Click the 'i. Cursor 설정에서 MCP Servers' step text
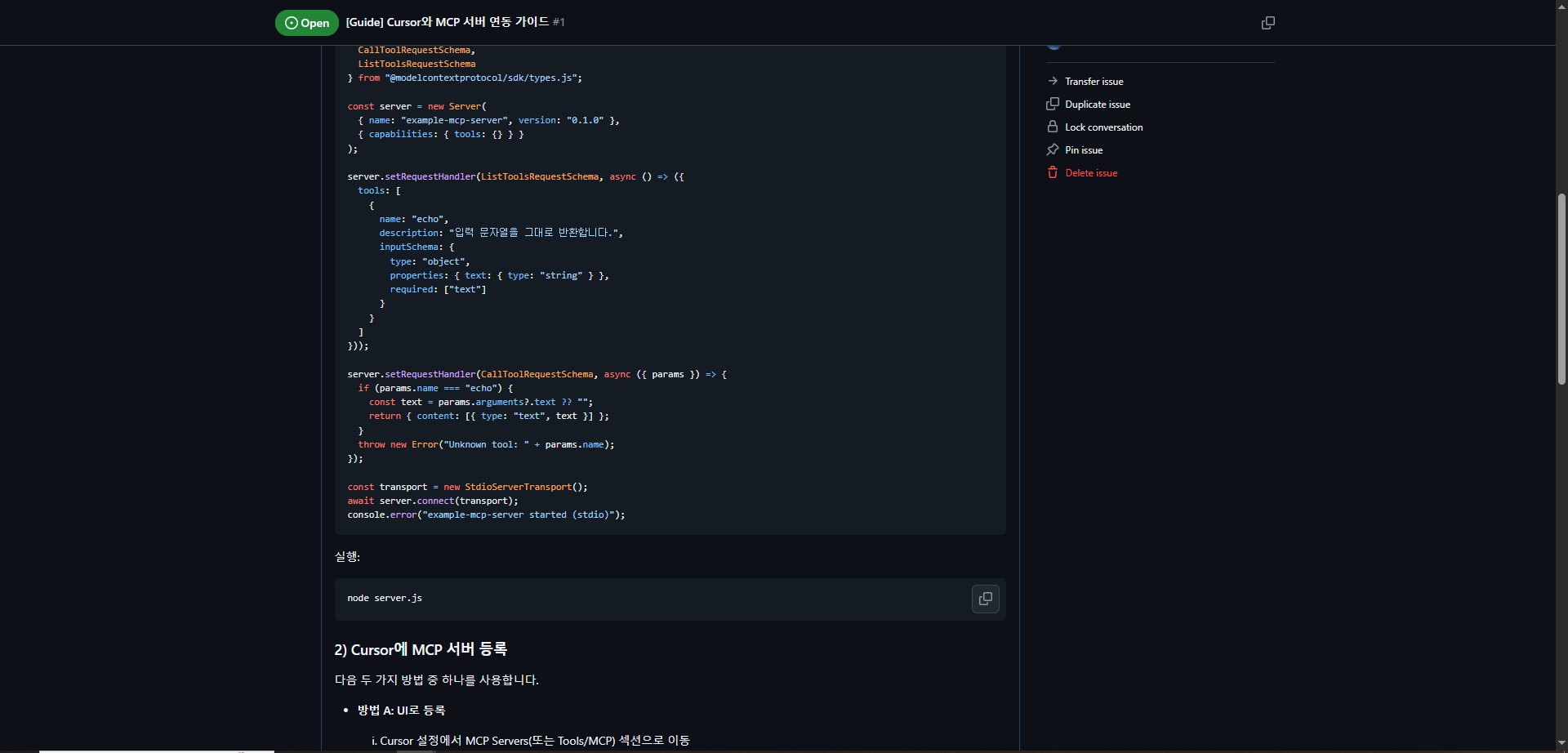This screenshot has height=753, width=1568. coord(530,741)
